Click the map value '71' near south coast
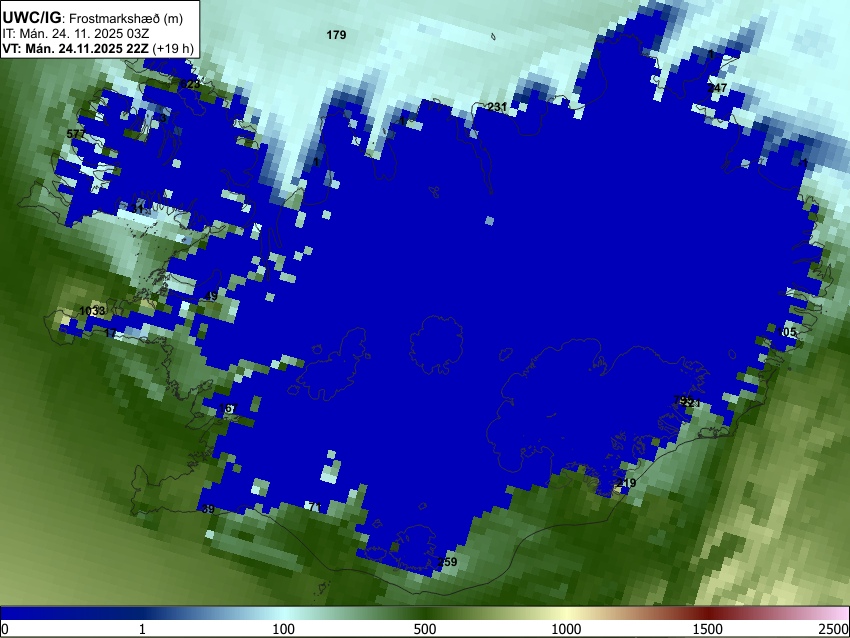This screenshot has height=638, width=850. [x=315, y=507]
